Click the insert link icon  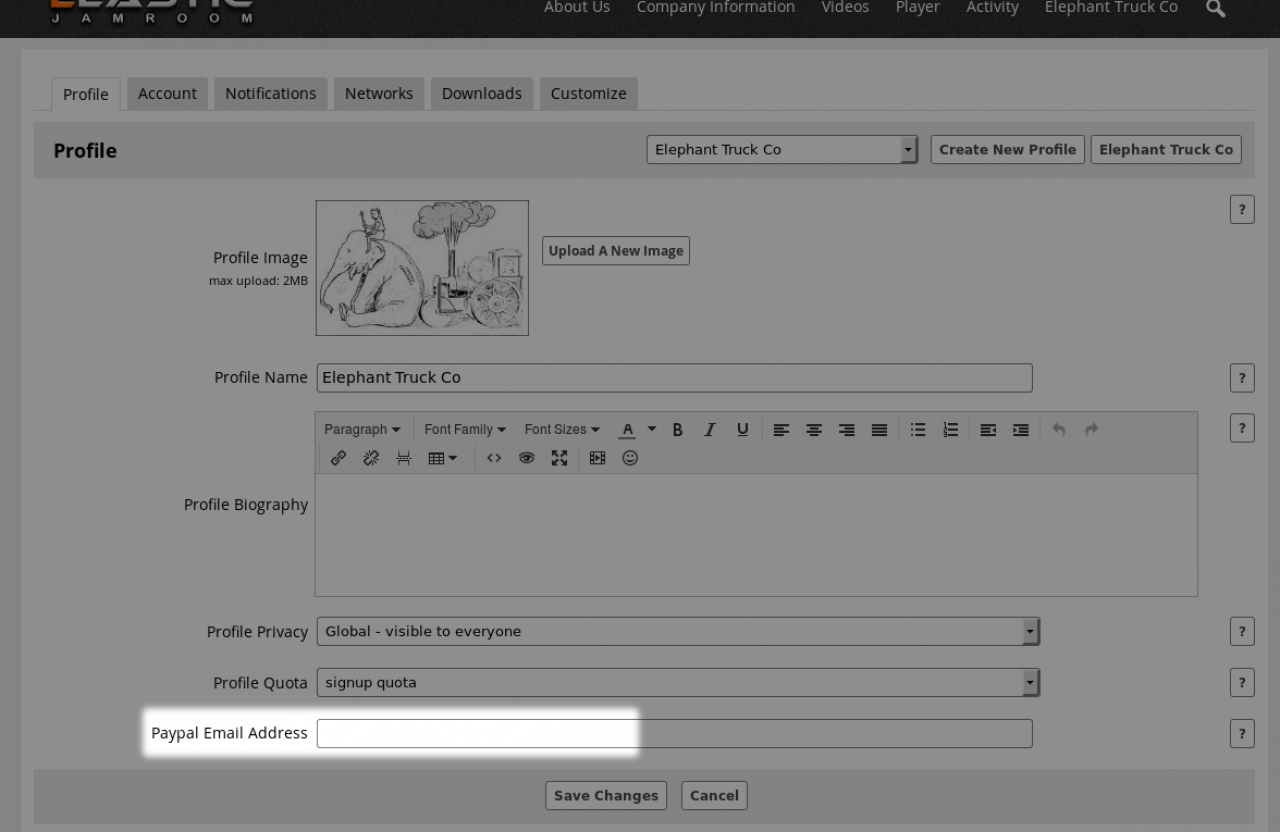pos(338,458)
